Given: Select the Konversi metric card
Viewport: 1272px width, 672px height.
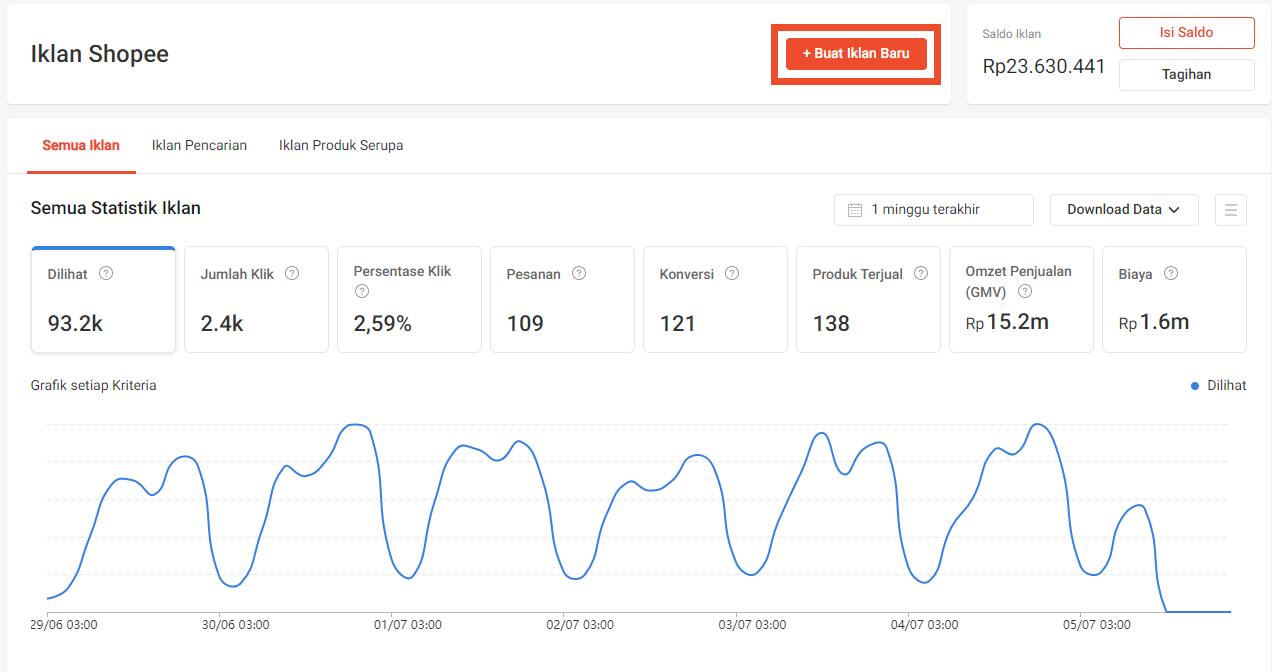Looking at the screenshot, I should point(716,300).
